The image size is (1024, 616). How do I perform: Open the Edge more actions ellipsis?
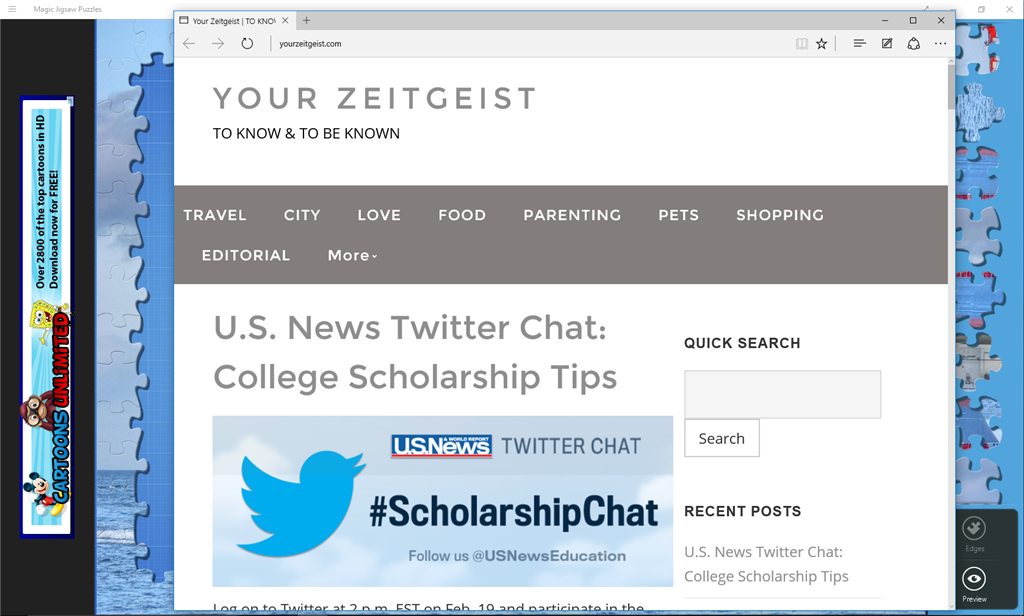[940, 44]
